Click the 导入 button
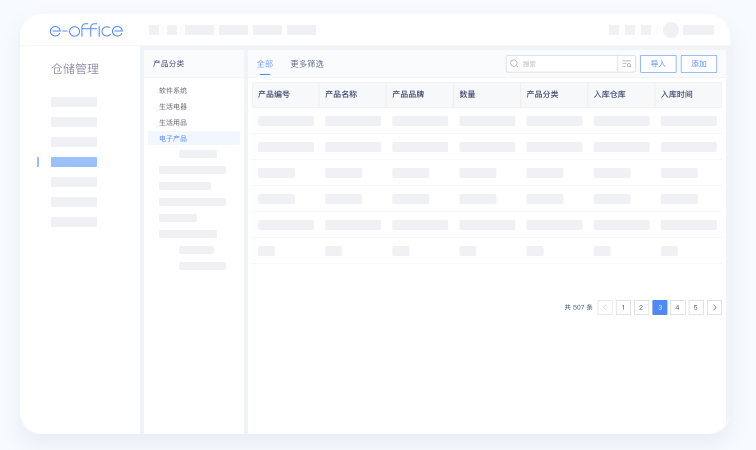 click(658, 64)
